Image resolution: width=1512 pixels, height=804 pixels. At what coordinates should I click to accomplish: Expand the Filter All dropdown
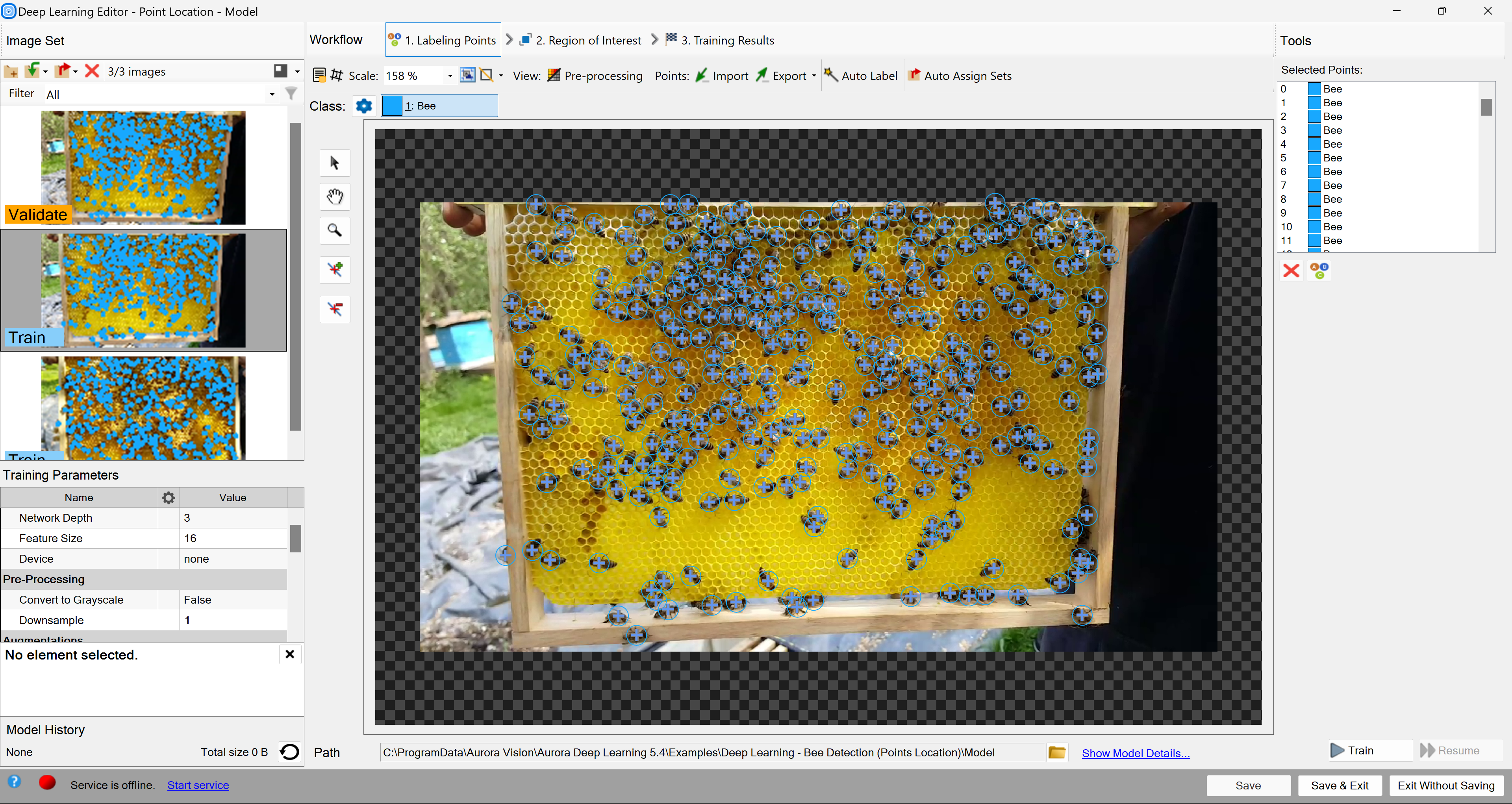point(272,94)
